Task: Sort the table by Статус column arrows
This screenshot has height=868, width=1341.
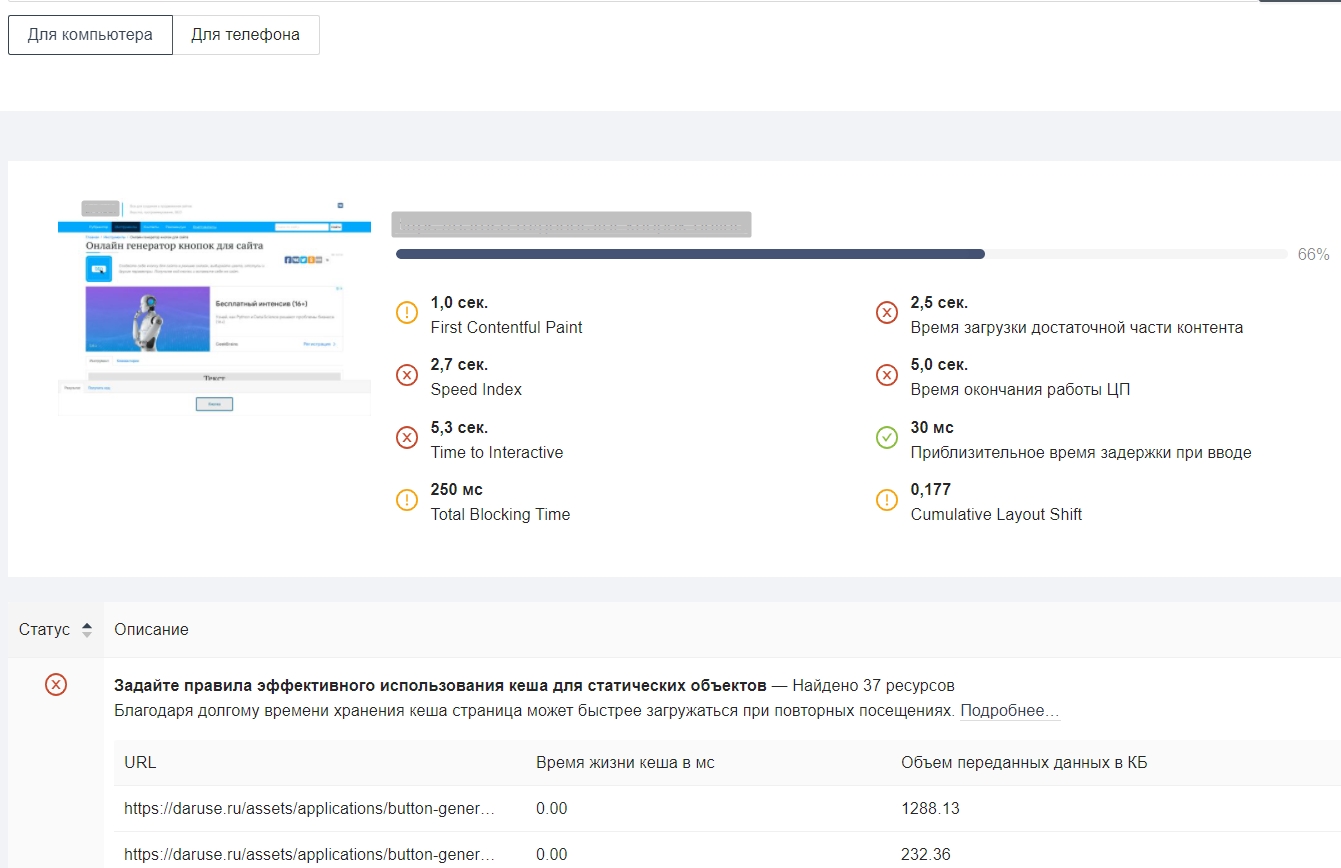Action: [87, 630]
